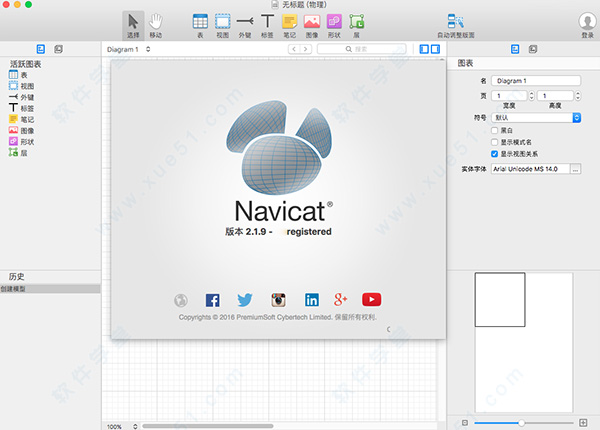Choose the 视图 view tool in toolbar
This screenshot has width=600, height=430.
coord(222,25)
